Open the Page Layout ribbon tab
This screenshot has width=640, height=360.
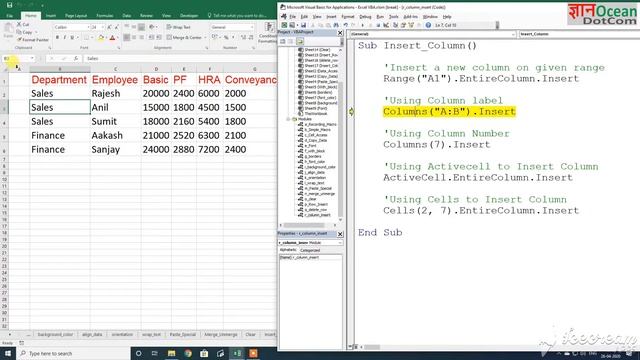pyautogui.click(x=76, y=16)
